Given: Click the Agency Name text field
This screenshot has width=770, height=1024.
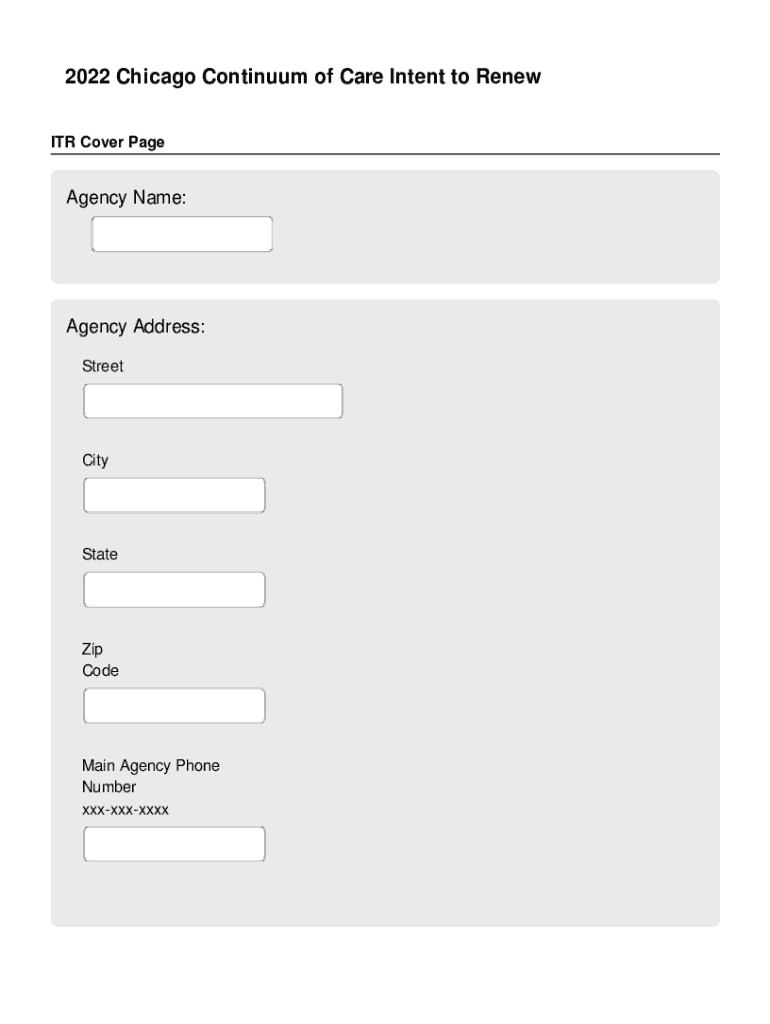Looking at the screenshot, I should 181,234.
